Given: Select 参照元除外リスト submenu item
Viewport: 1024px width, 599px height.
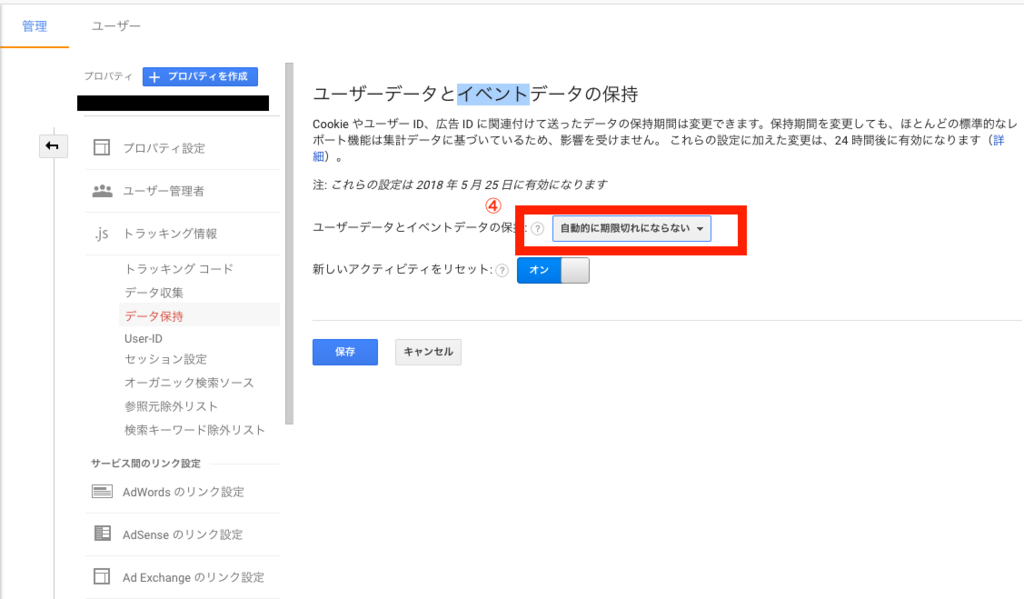Looking at the screenshot, I should pyautogui.click(x=171, y=406).
